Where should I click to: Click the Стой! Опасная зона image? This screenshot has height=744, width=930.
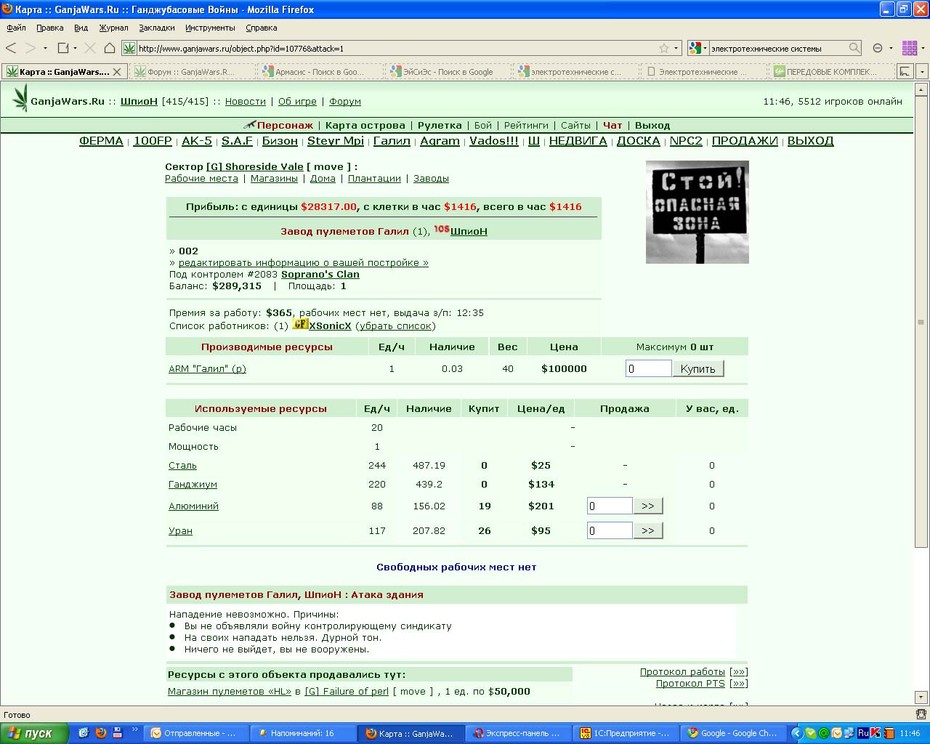tap(698, 212)
